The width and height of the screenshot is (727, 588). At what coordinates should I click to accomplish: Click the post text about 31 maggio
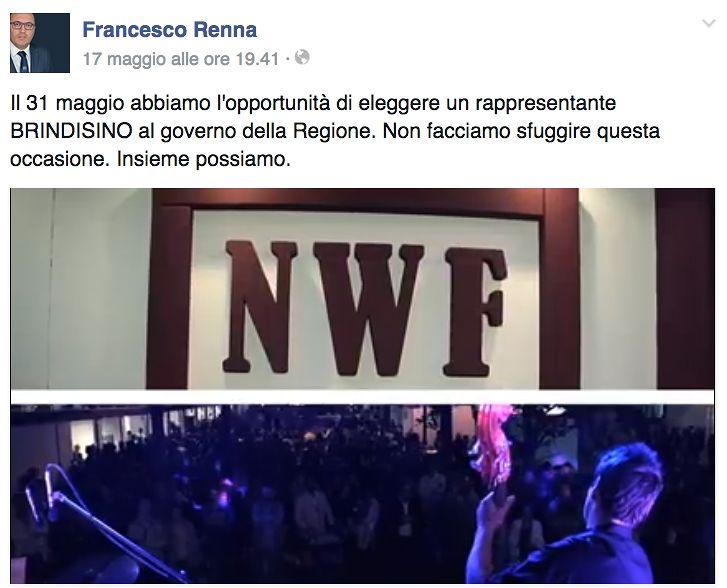[x=335, y=131]
